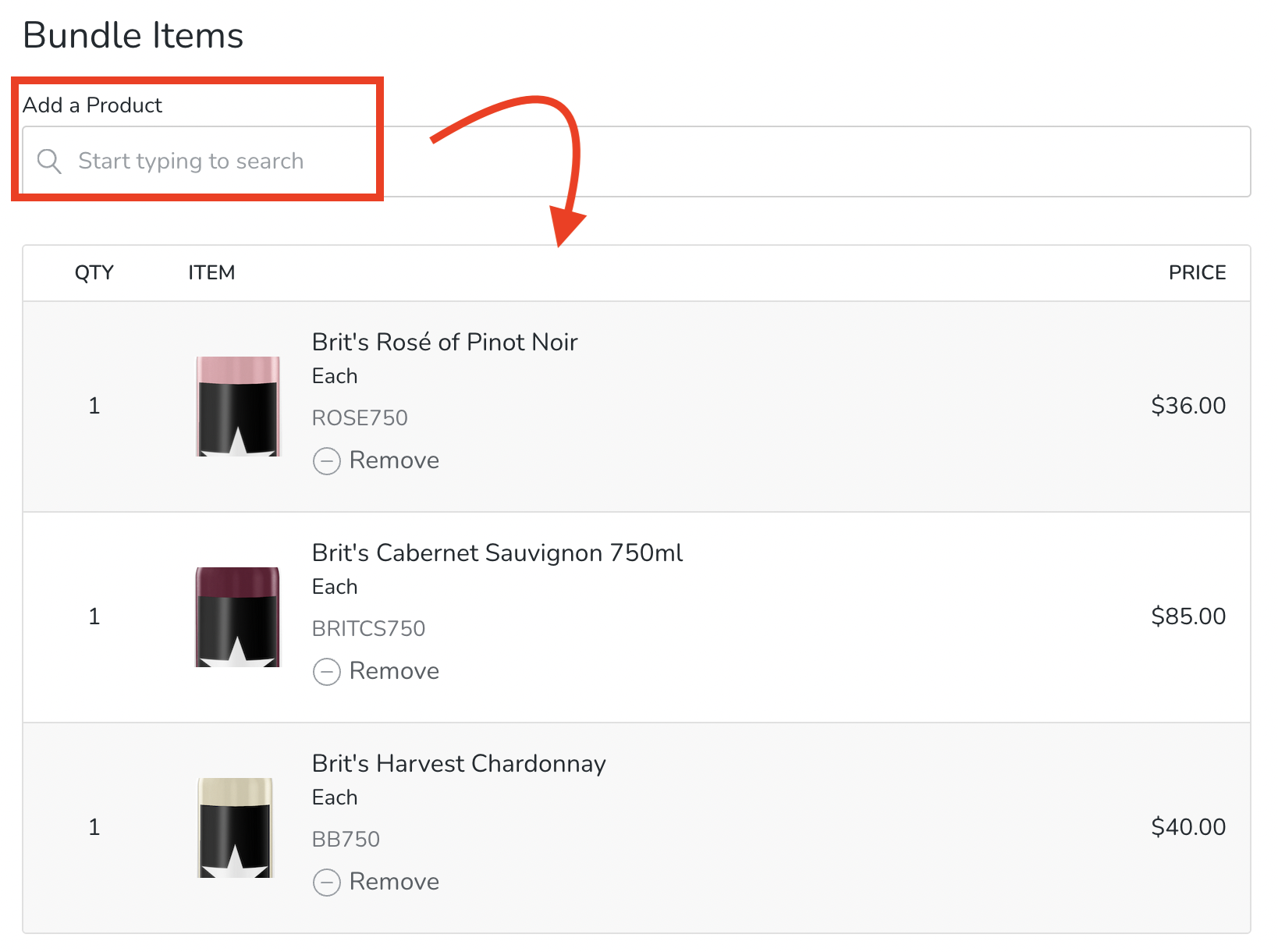Viewport: 1278px width, 952px height.
Task: Select the Cabernet Sauvignon bottle thumbnail
Action: [236, 616]
